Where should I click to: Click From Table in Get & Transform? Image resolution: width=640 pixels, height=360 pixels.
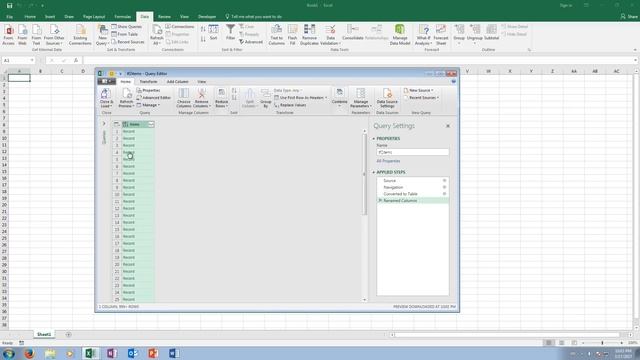pyautogui.click(x=124, y=34)
